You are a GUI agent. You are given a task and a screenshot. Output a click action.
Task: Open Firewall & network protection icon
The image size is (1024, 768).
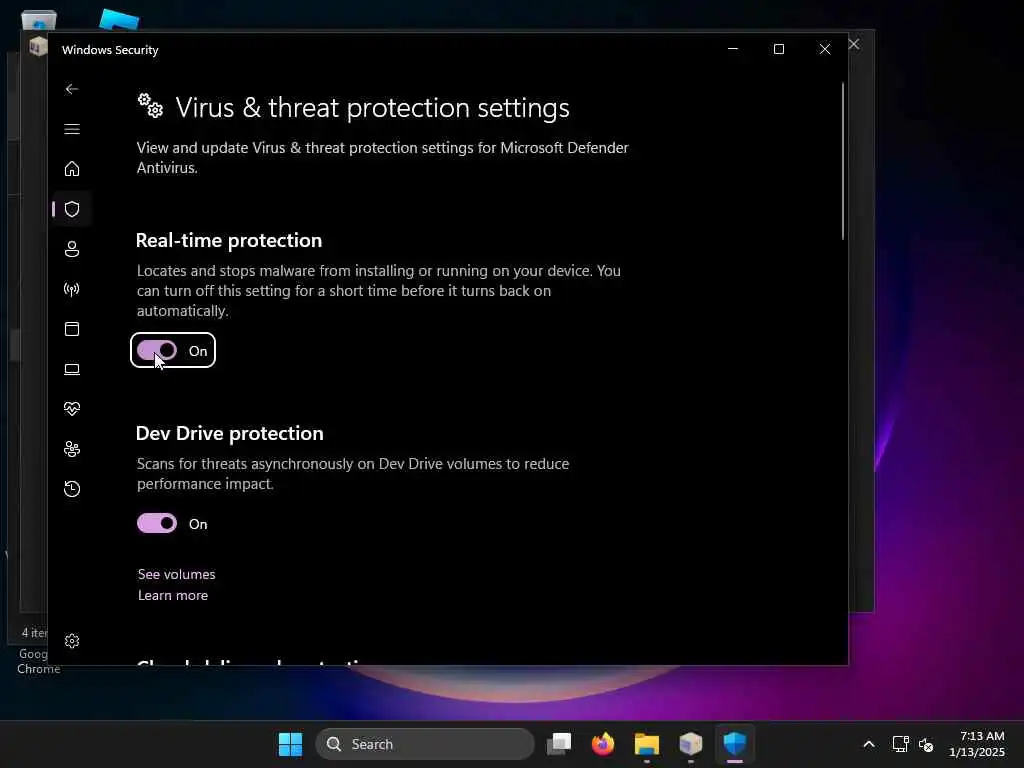(72, 289)
